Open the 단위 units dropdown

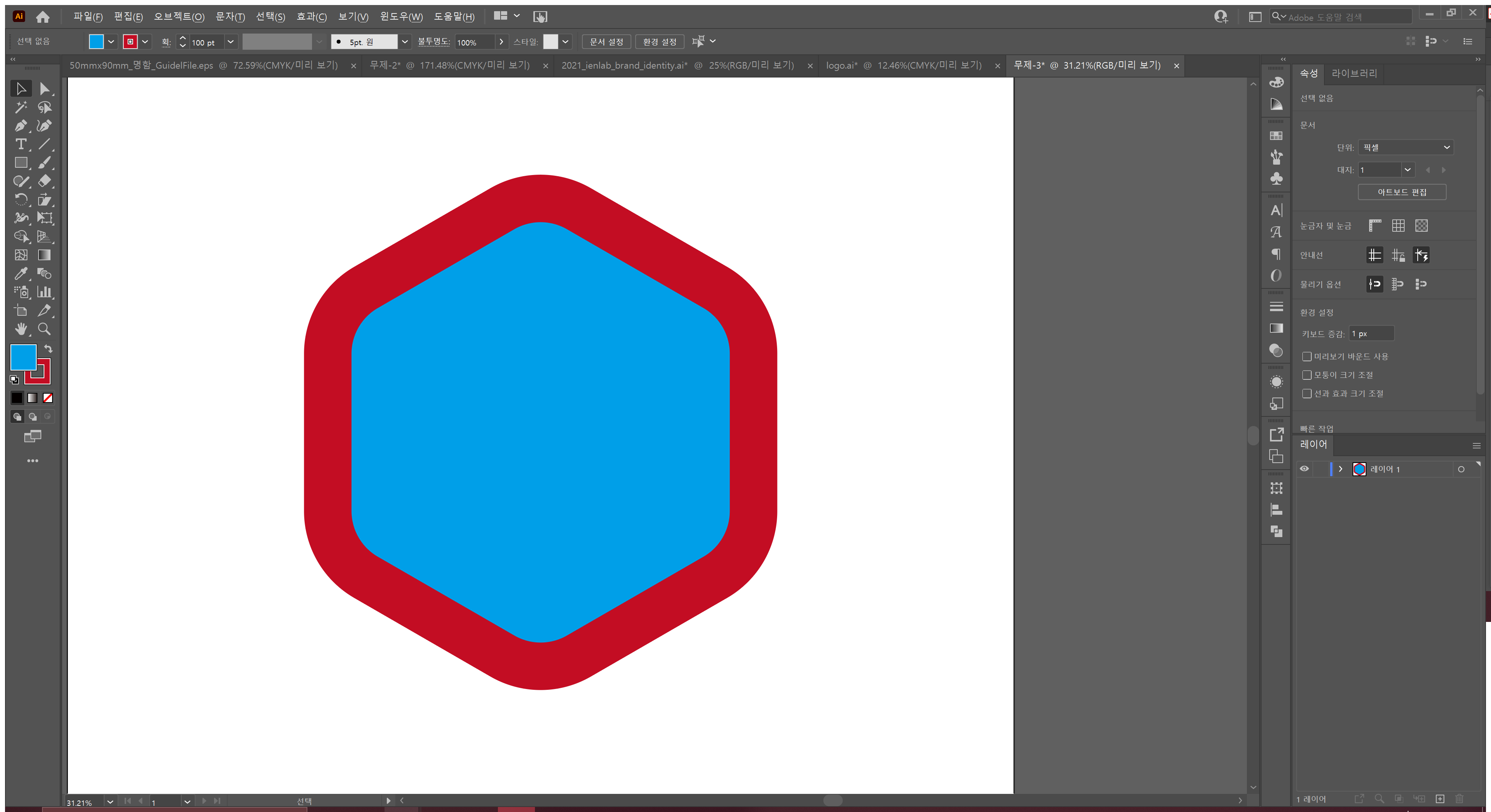pyautogui.click(x=1405, y=148)
